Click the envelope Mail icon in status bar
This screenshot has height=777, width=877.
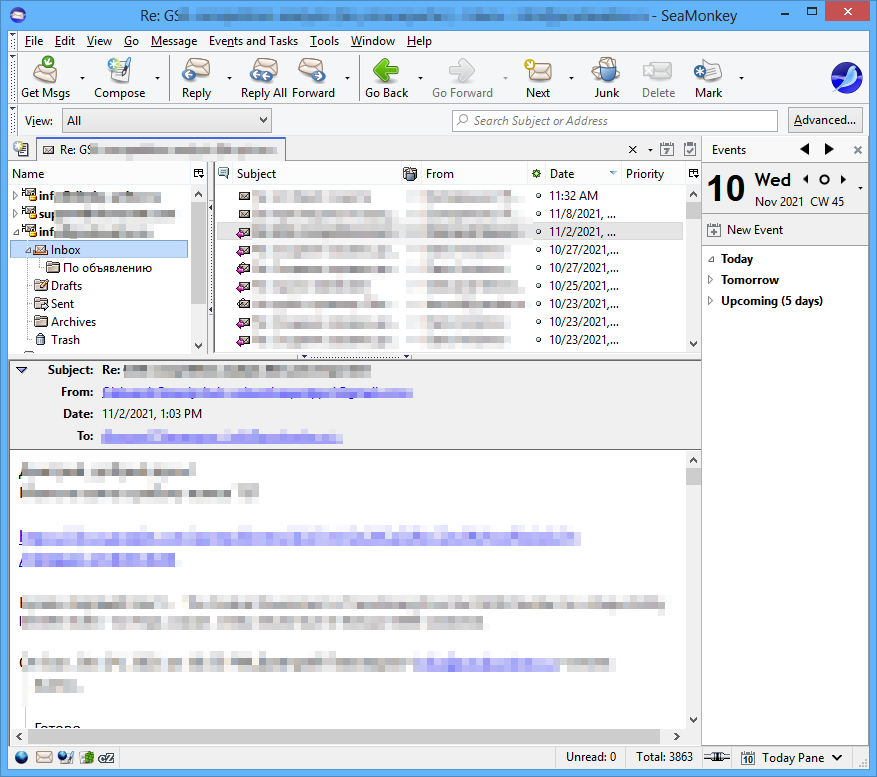[x=44, y=757]
